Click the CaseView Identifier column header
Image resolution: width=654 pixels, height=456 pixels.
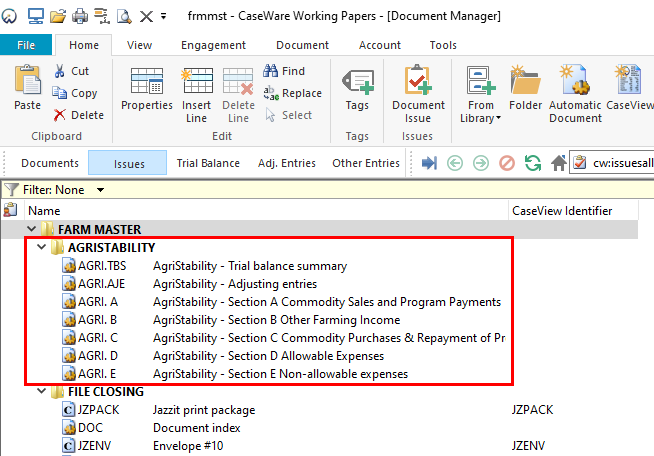[x=573, y=211]
